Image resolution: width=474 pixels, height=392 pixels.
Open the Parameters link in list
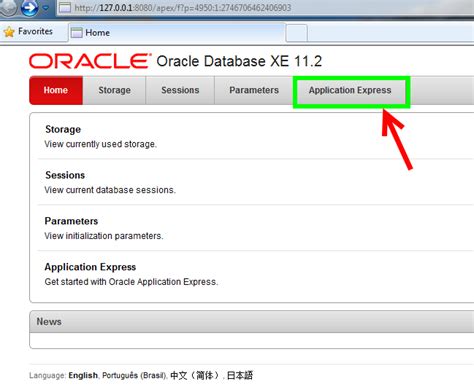[x=71, y=221]
